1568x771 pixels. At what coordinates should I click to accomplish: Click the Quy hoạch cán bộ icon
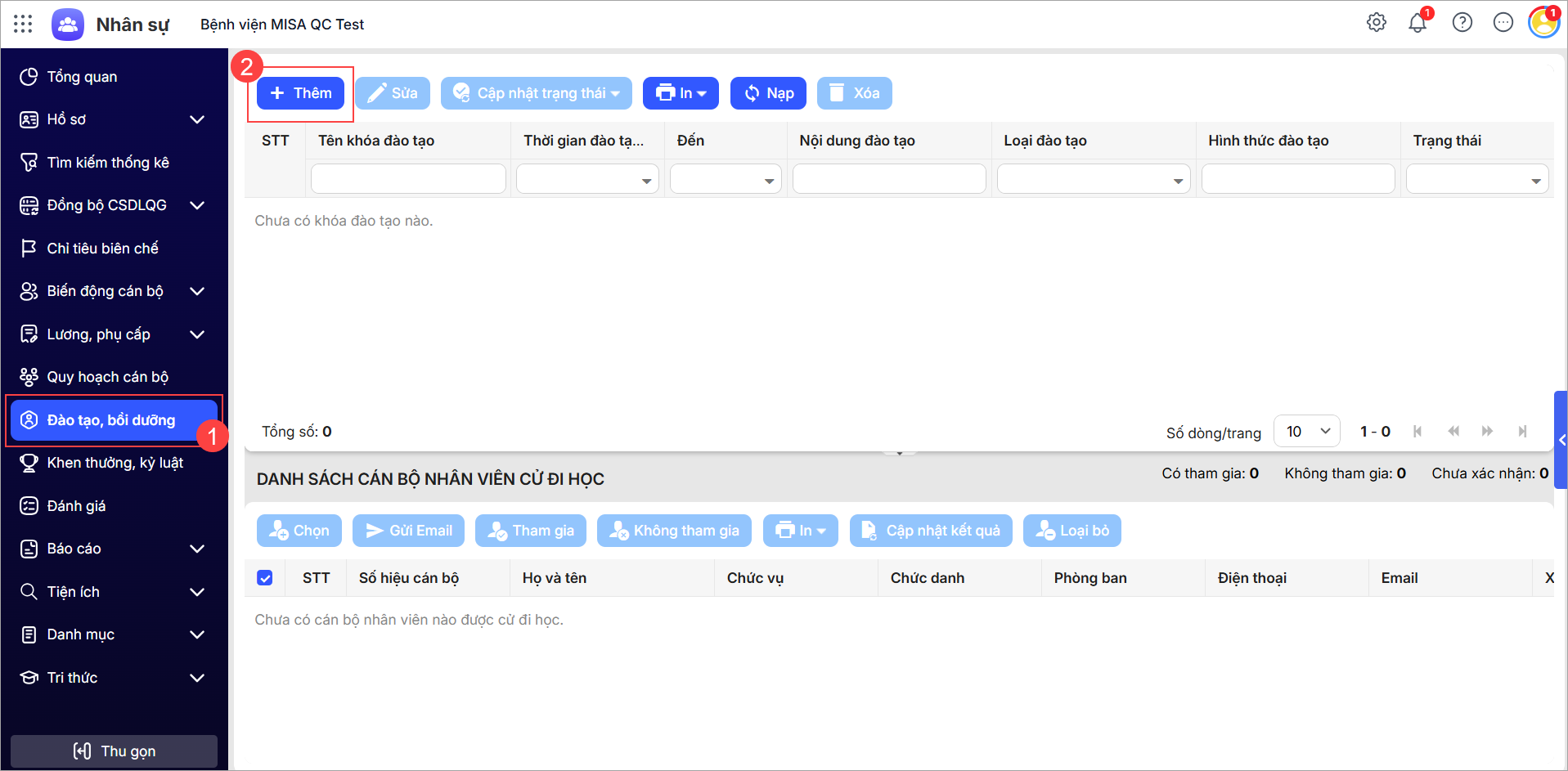[29, 377]
